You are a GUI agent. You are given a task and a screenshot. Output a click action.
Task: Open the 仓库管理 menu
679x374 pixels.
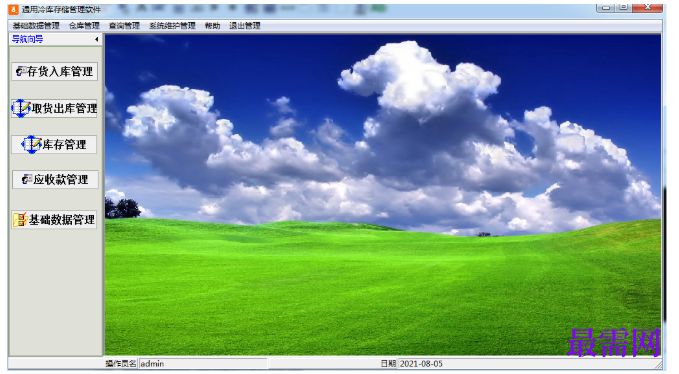(84, 26)
